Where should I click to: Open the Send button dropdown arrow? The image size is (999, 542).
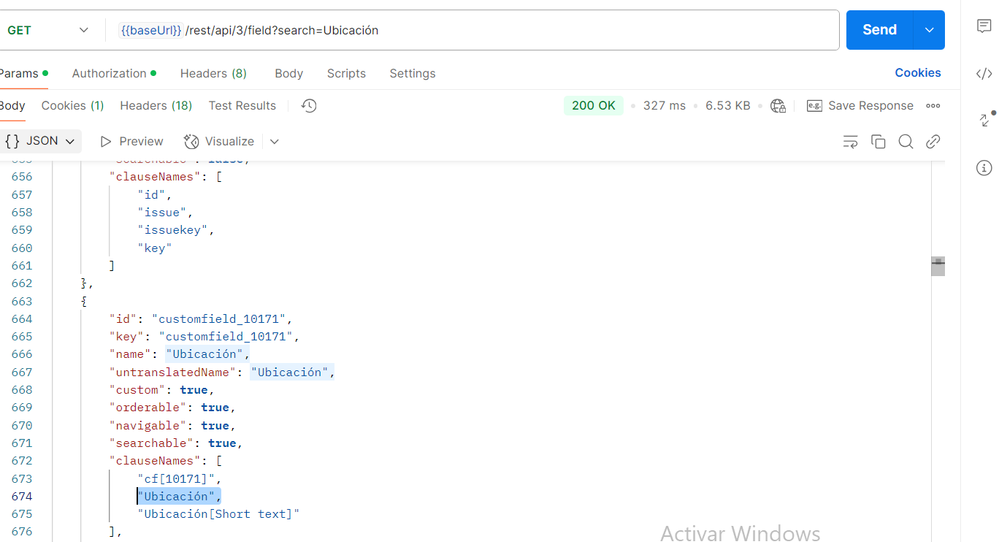pos(930,30)
